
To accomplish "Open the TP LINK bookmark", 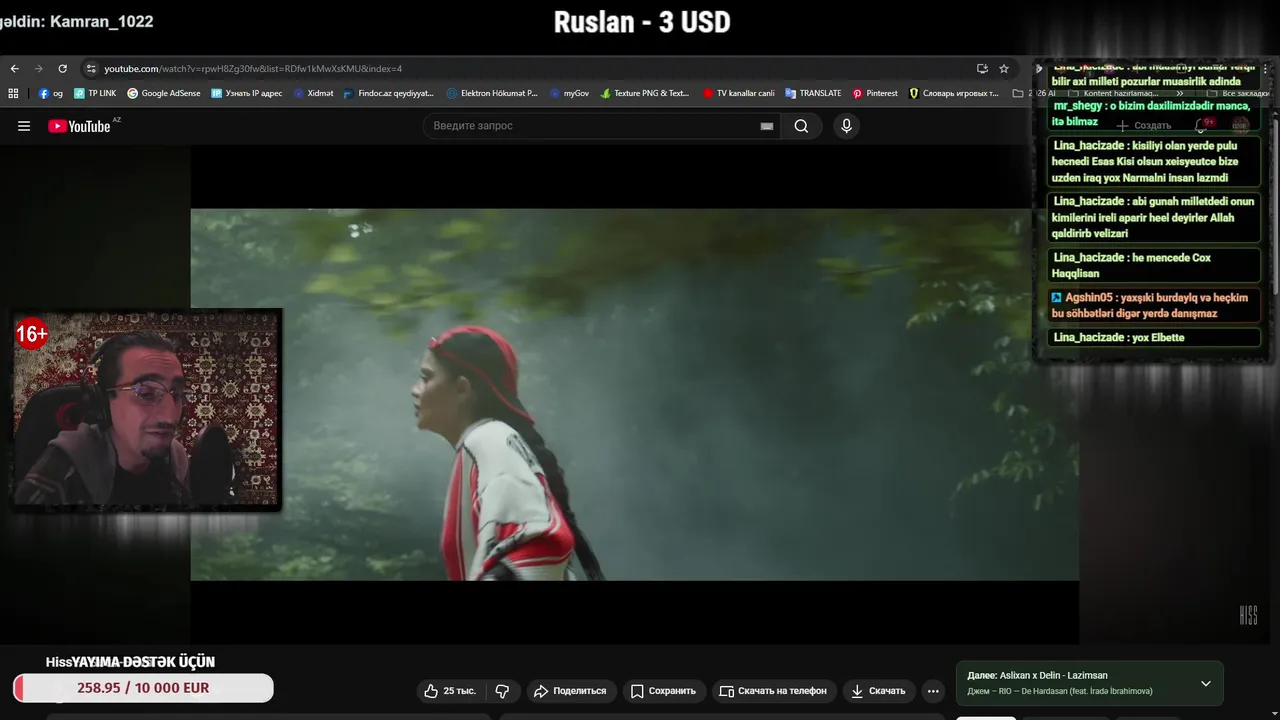I will [x=95, y=93].
